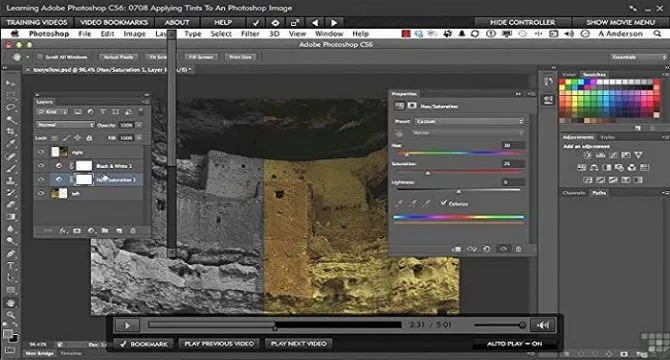670x360 pixels.
Task: Click the Create new layer icon
Action: (119, 231)
